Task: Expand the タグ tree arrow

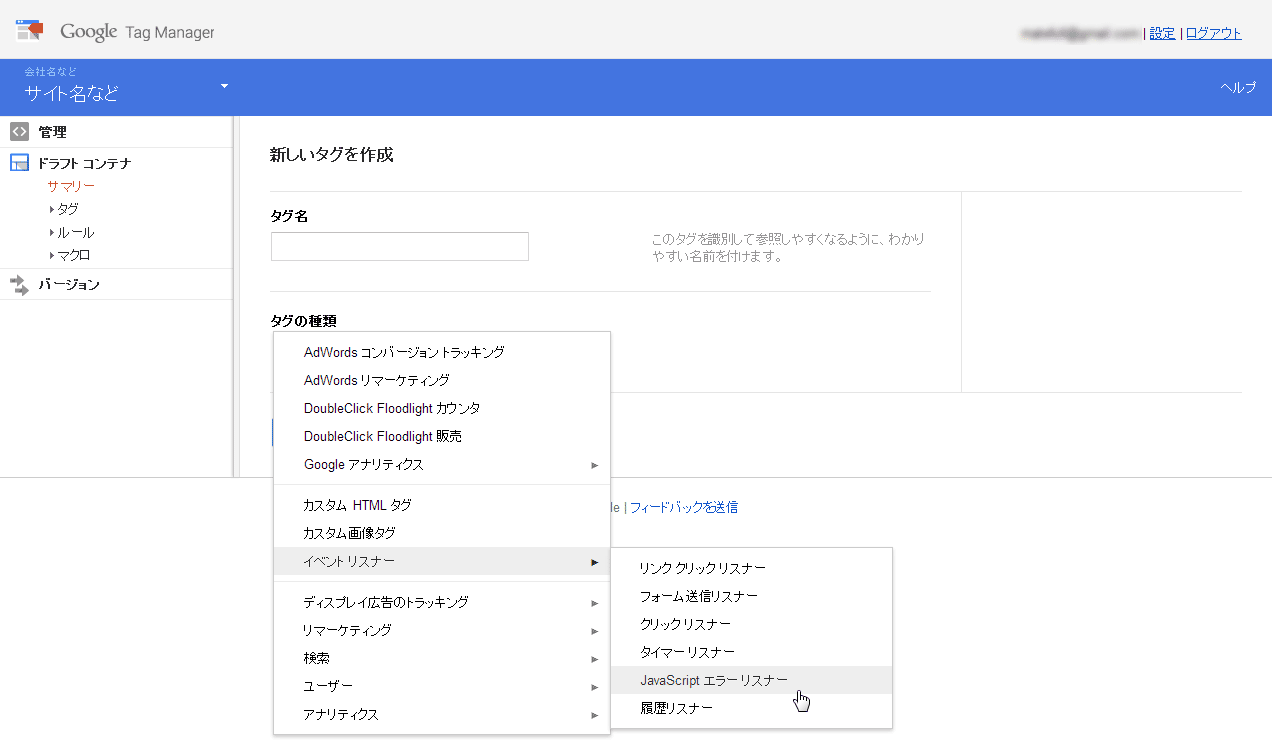Action: click(51, 209)
